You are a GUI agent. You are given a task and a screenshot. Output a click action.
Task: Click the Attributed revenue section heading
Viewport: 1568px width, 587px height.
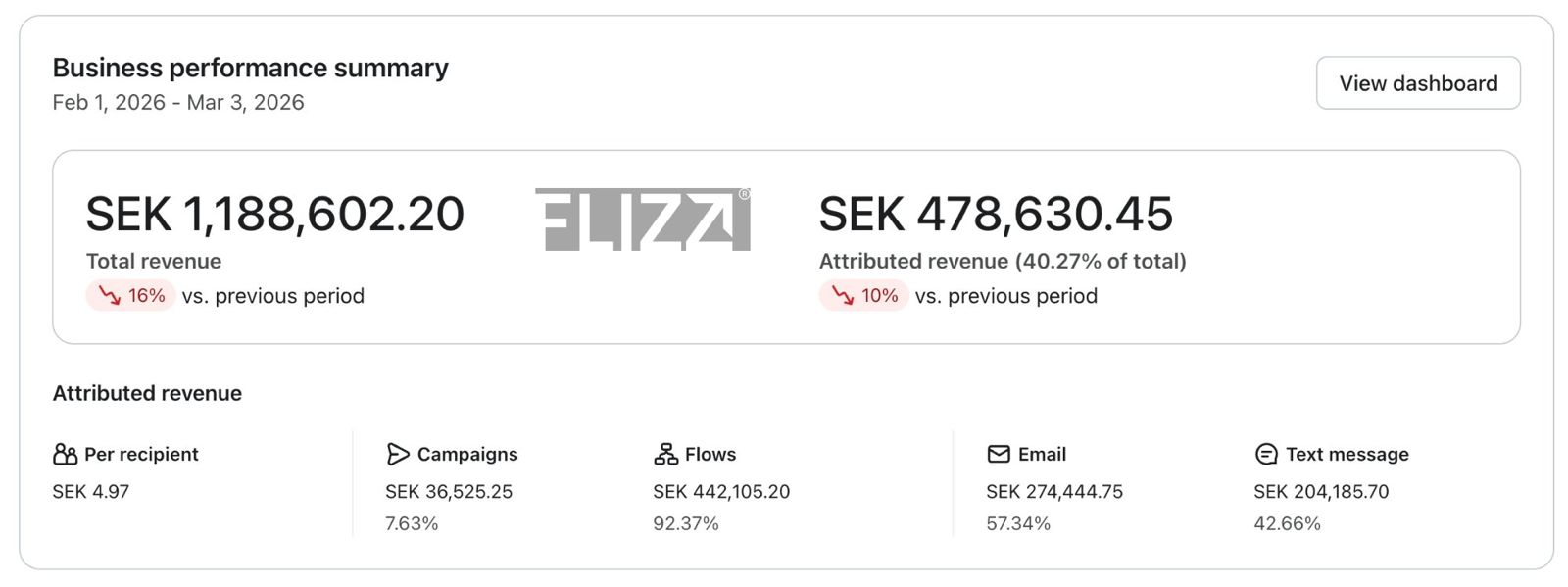(x=147, y=393)
